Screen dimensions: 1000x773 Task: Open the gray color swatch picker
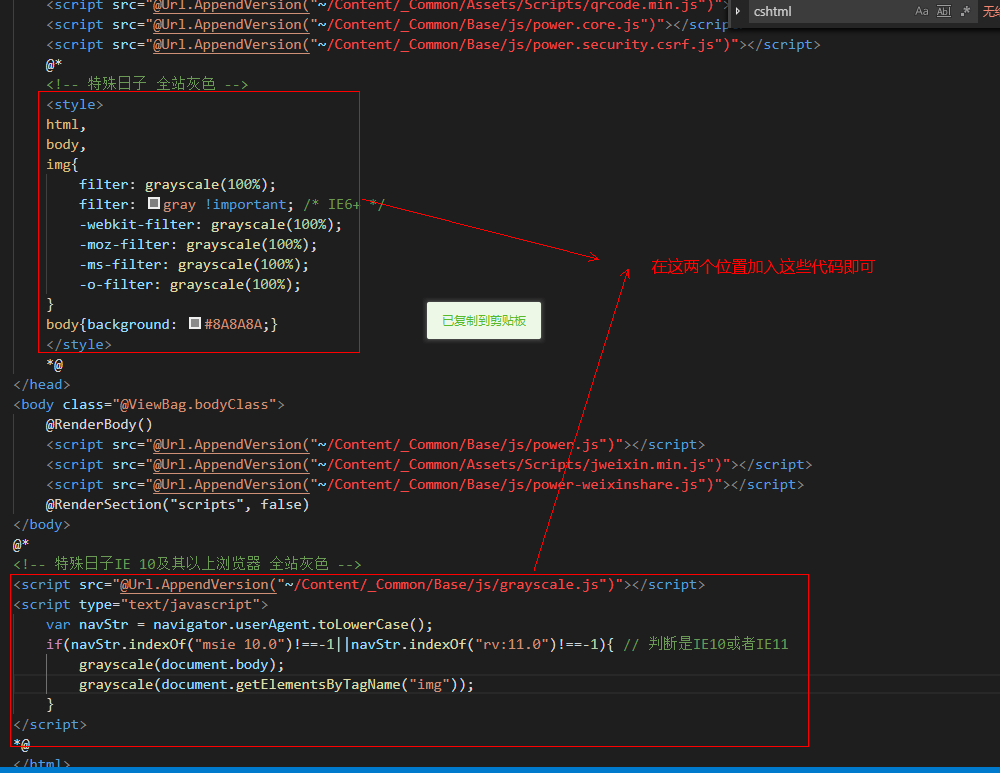pyautogui.click(x=154, y=204)
